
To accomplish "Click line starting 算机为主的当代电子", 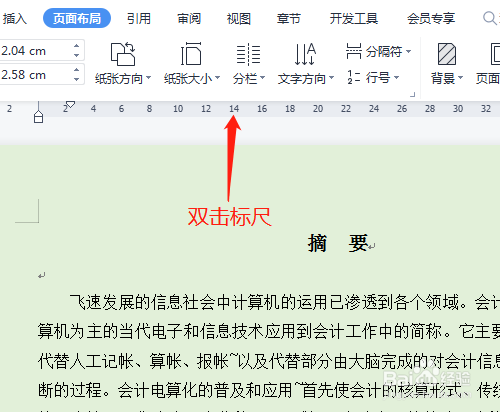I will [269, 331].
